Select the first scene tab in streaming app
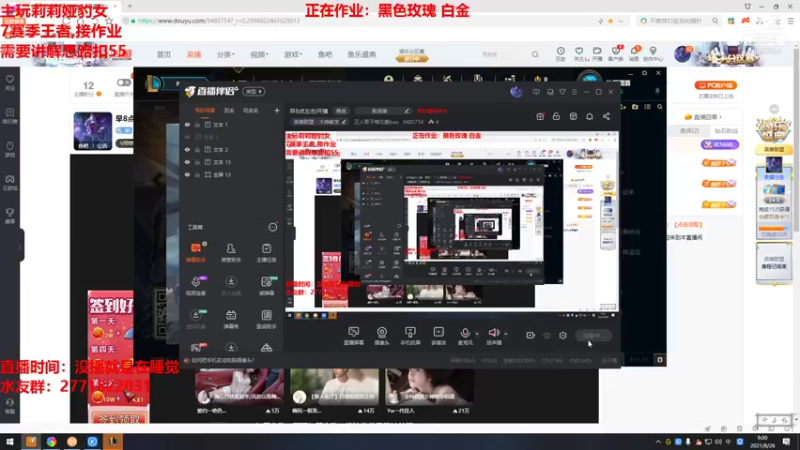Image resolution: width=800 pixels, height=450 pixels. tap(205, 110)
